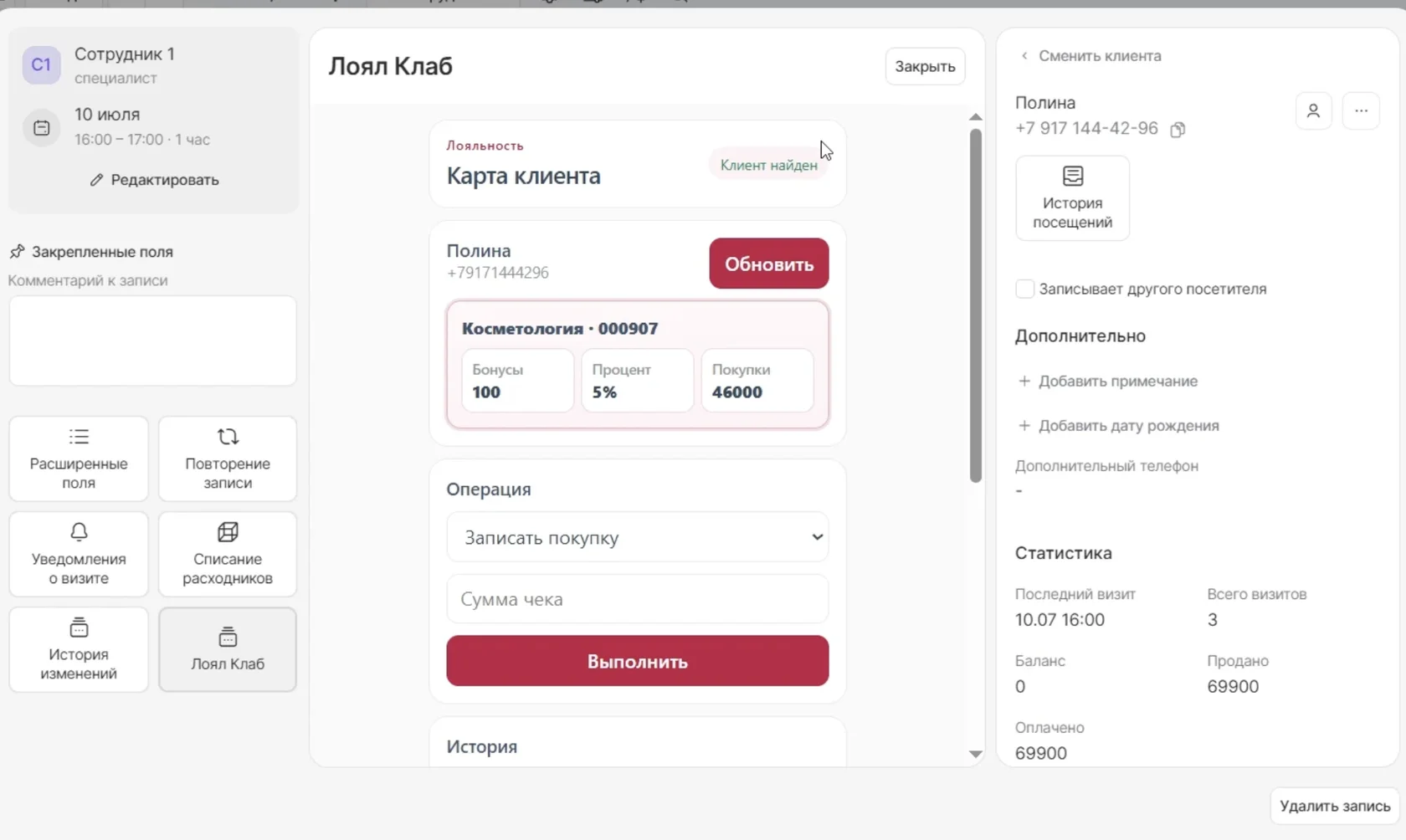Copy the phone number with copy icon

coord(1178,129)
